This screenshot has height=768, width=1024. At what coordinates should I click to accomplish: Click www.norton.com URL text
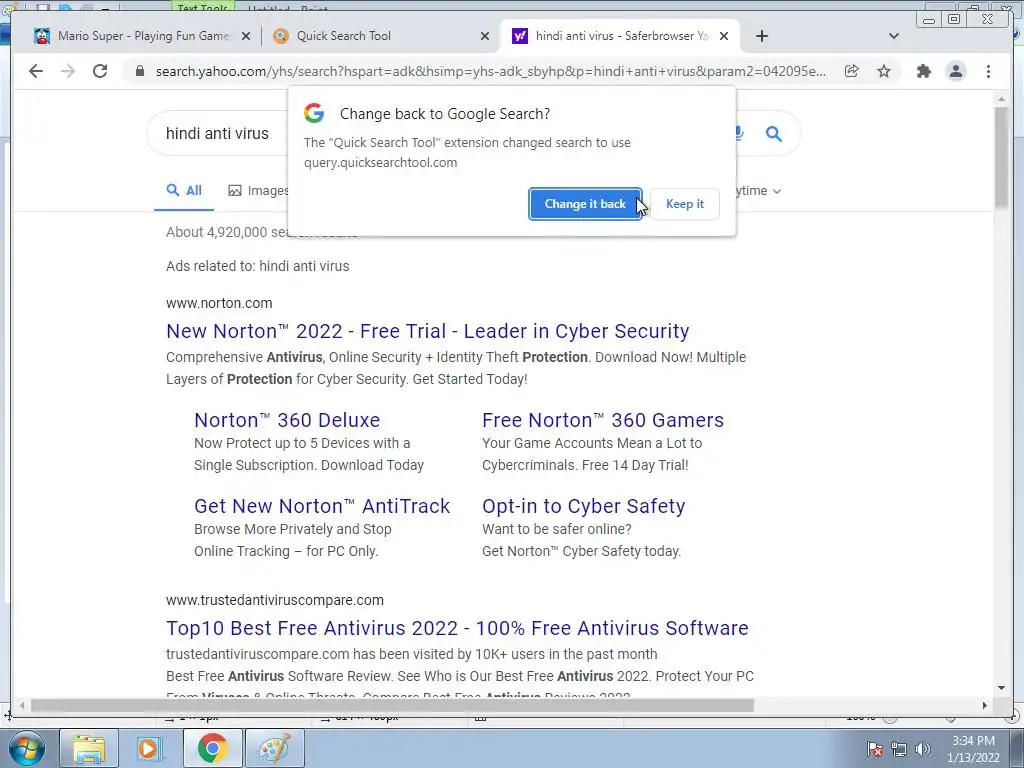coord(219,303)
